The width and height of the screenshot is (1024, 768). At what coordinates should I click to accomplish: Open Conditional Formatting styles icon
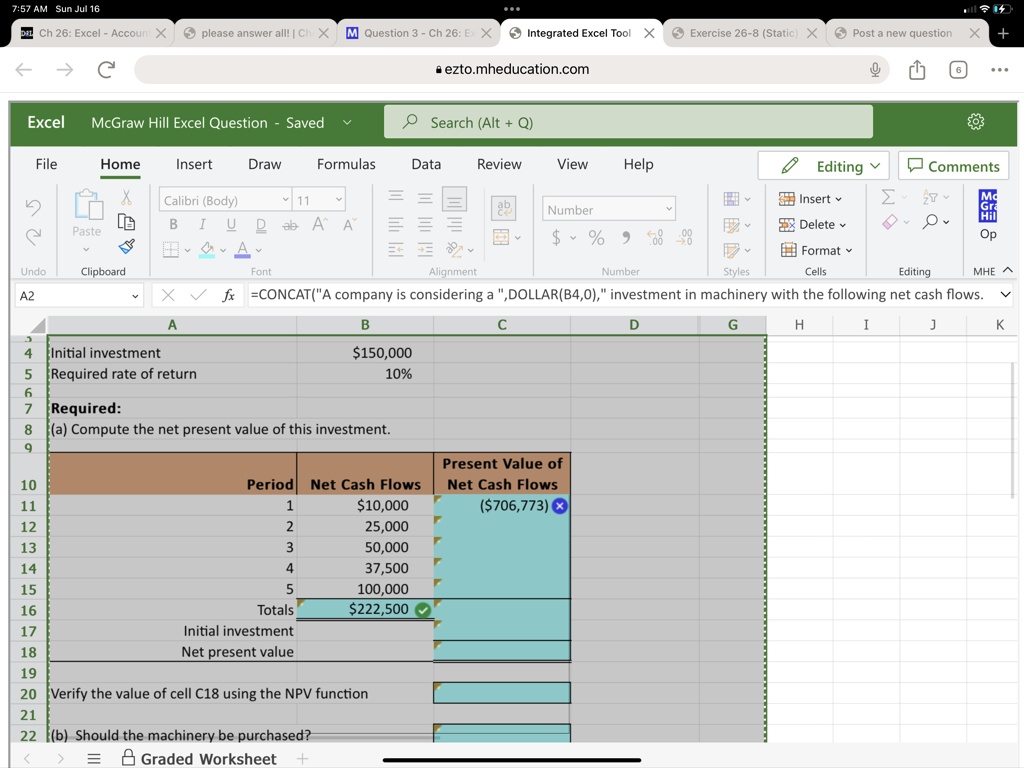tap(732, 199)
